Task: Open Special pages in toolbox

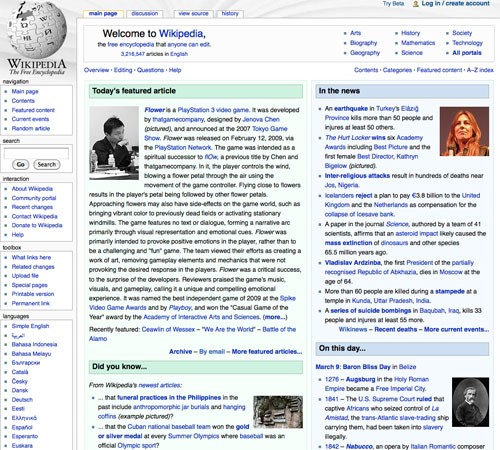Action: point(29,285)
